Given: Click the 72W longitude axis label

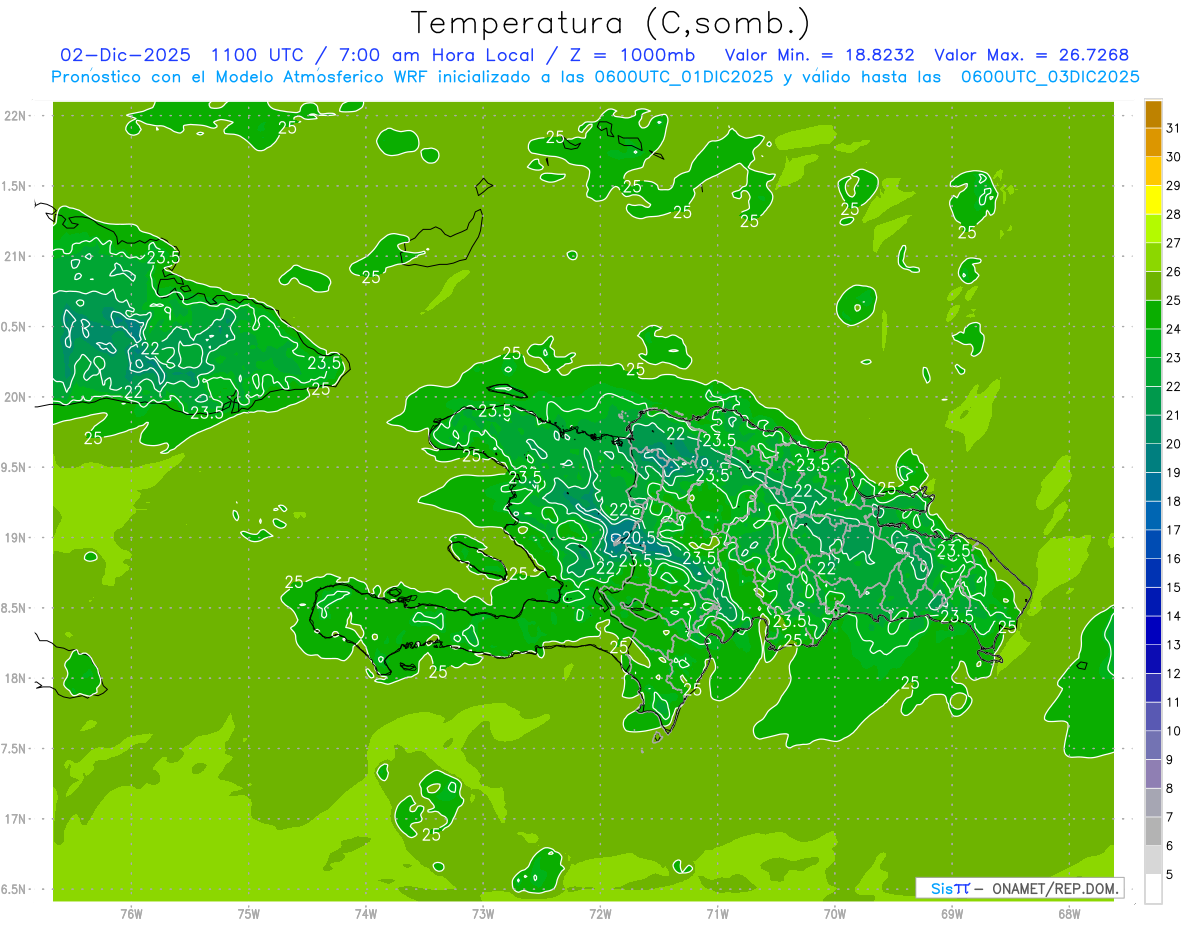Looking at the screenshot, I should tap(600, 914).
